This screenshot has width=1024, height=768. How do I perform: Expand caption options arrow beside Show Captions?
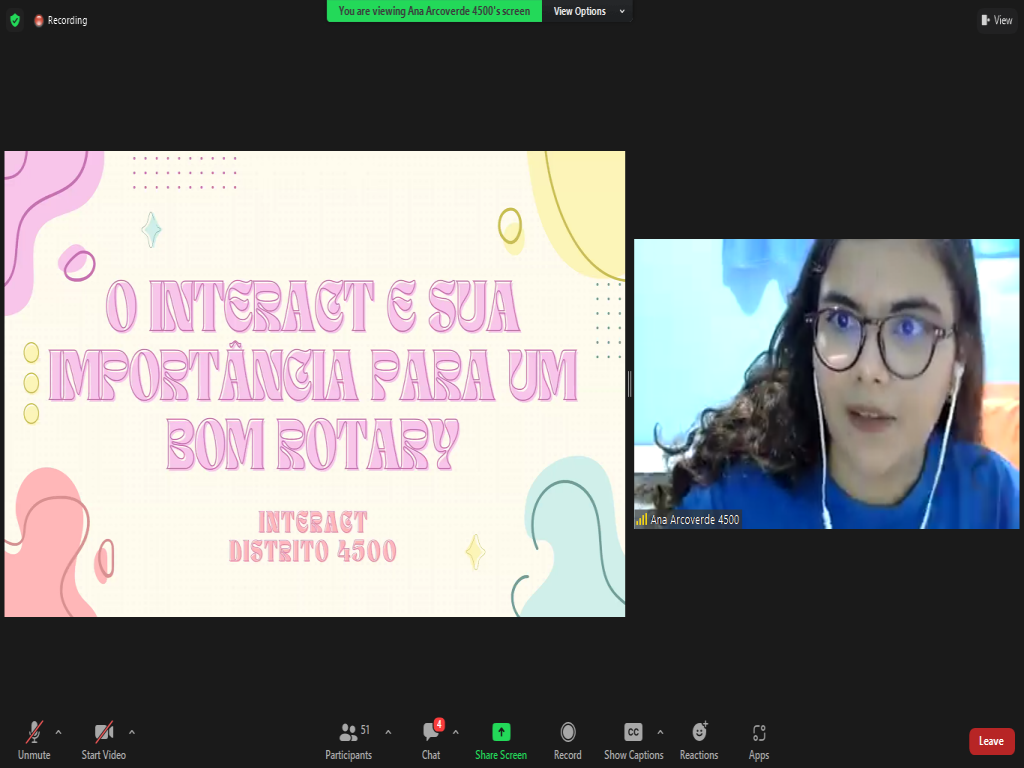tap(660, 732)
